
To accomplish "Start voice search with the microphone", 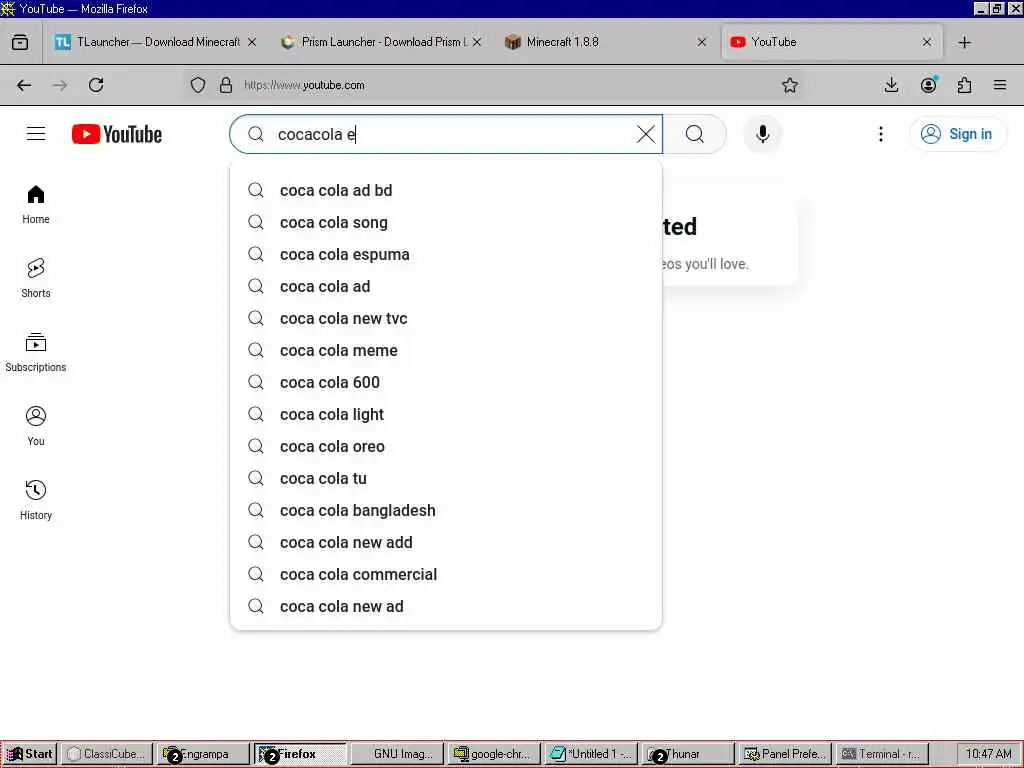I will (x=762, y=134).
